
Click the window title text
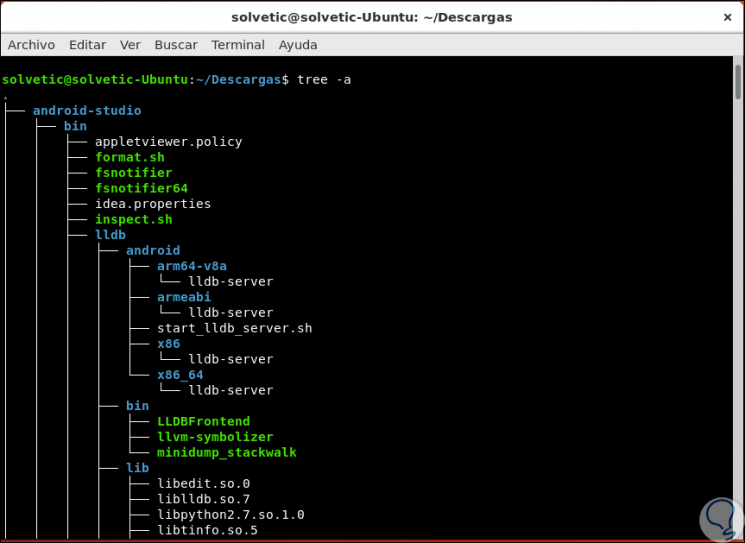tap(372, 18)
